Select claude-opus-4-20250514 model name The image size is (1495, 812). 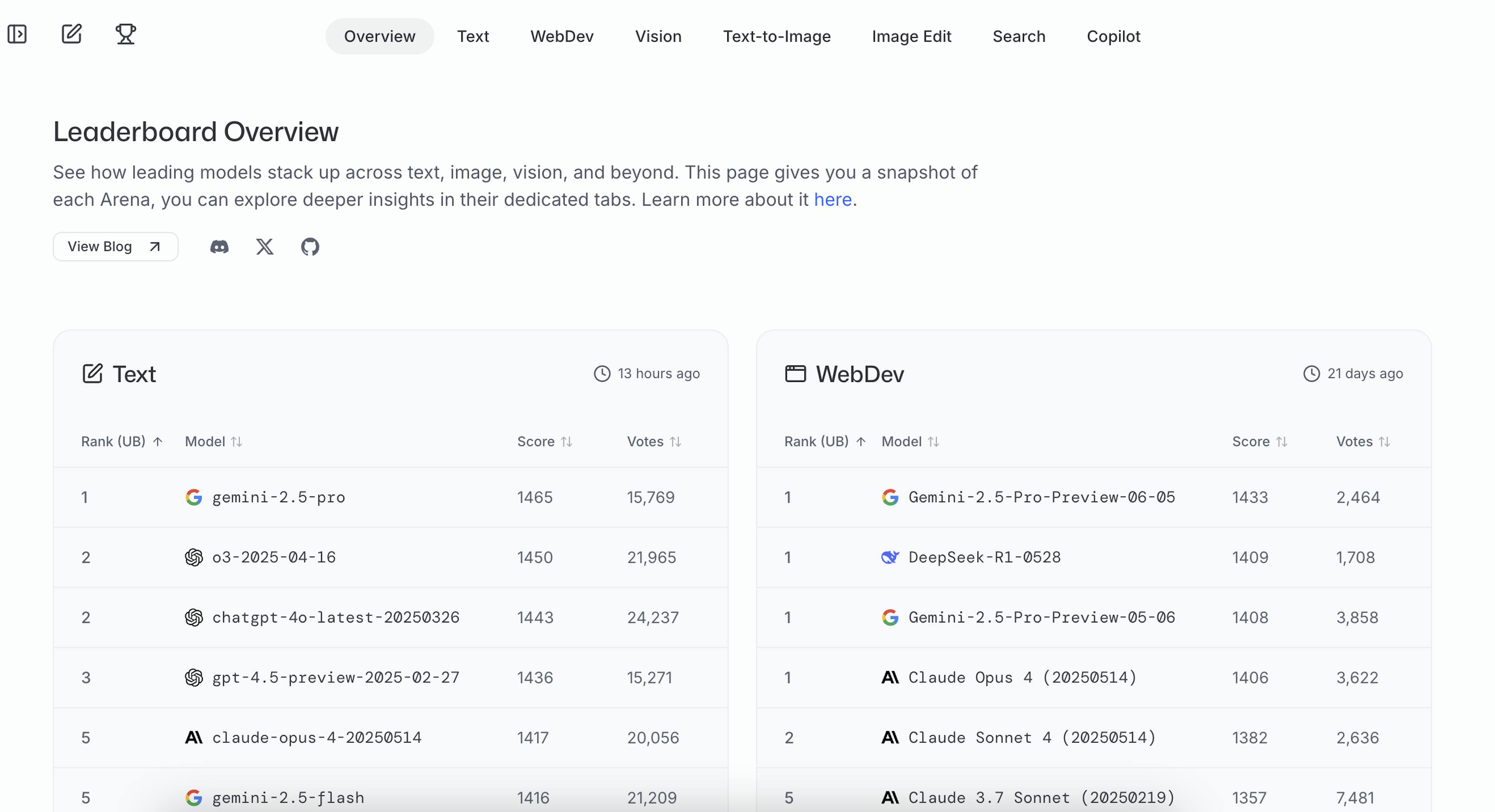(x=317, y=738)
